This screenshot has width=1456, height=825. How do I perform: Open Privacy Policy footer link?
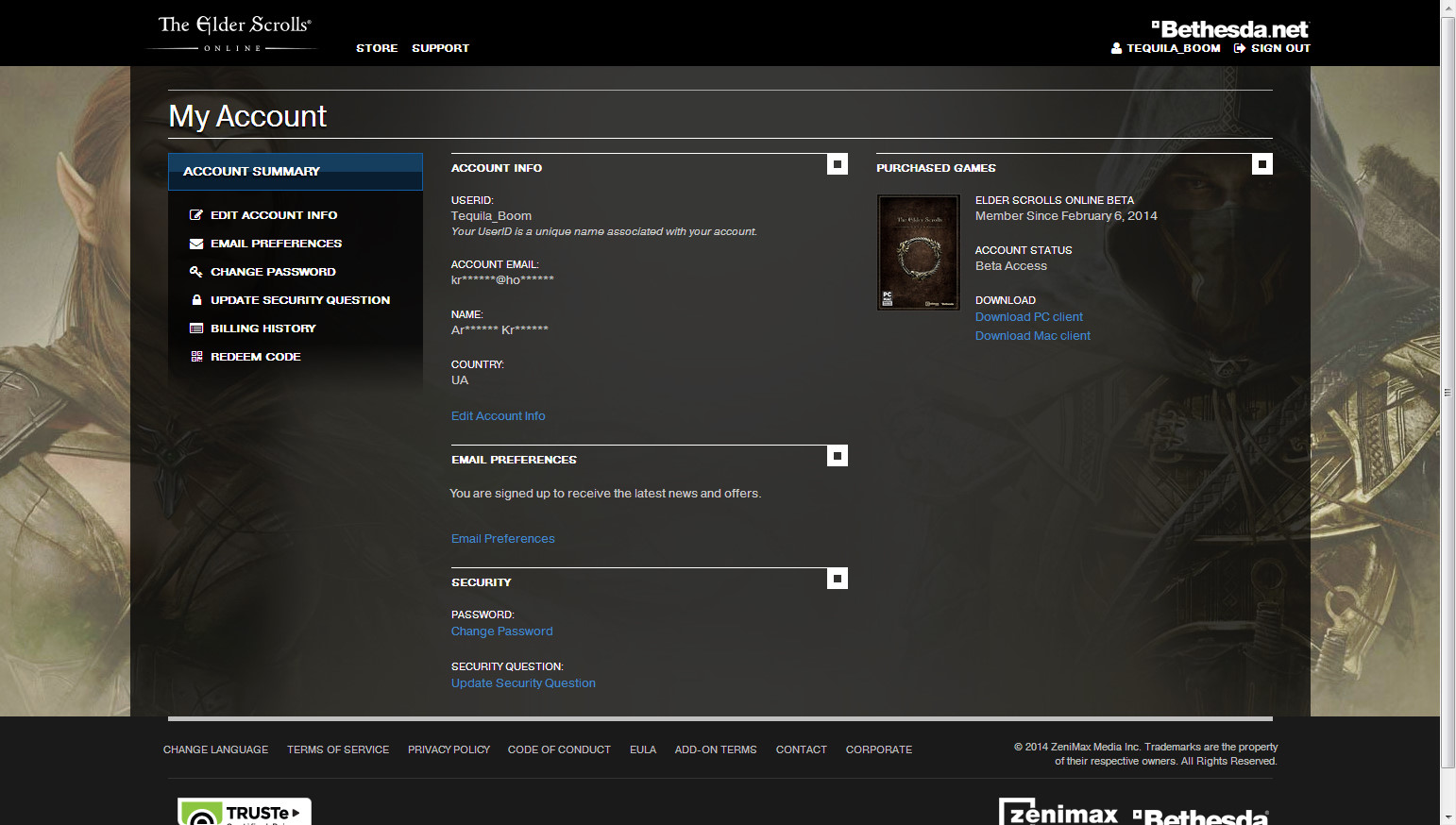449,749
